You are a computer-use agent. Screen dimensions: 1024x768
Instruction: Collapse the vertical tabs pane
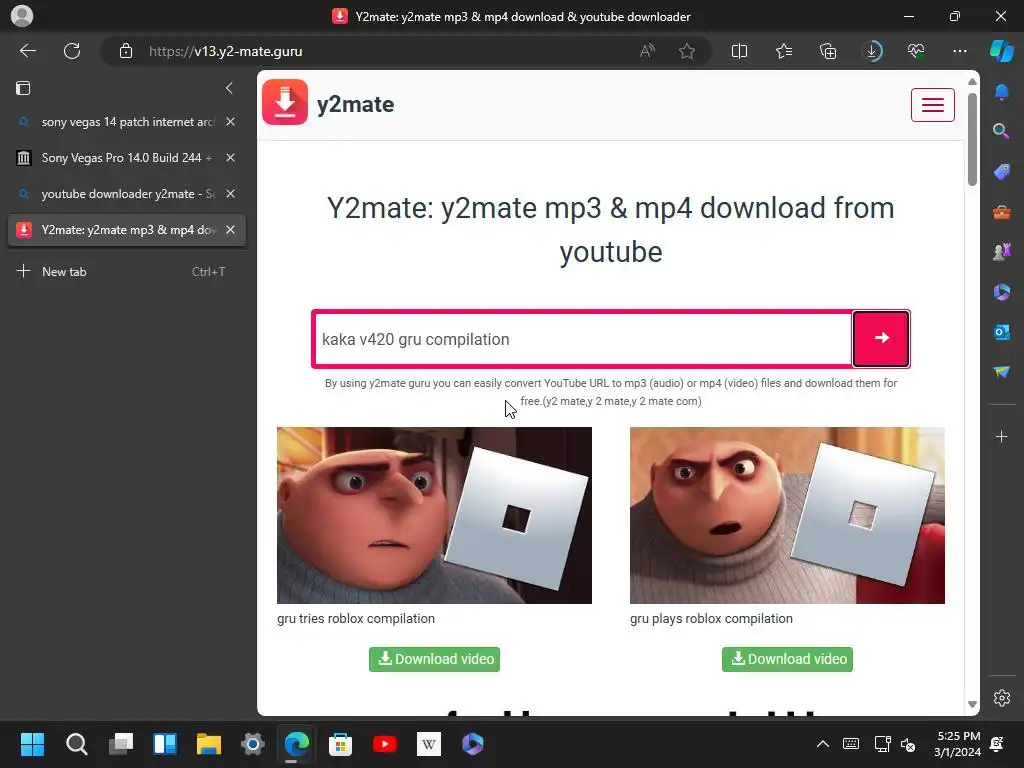pos(229,88)
